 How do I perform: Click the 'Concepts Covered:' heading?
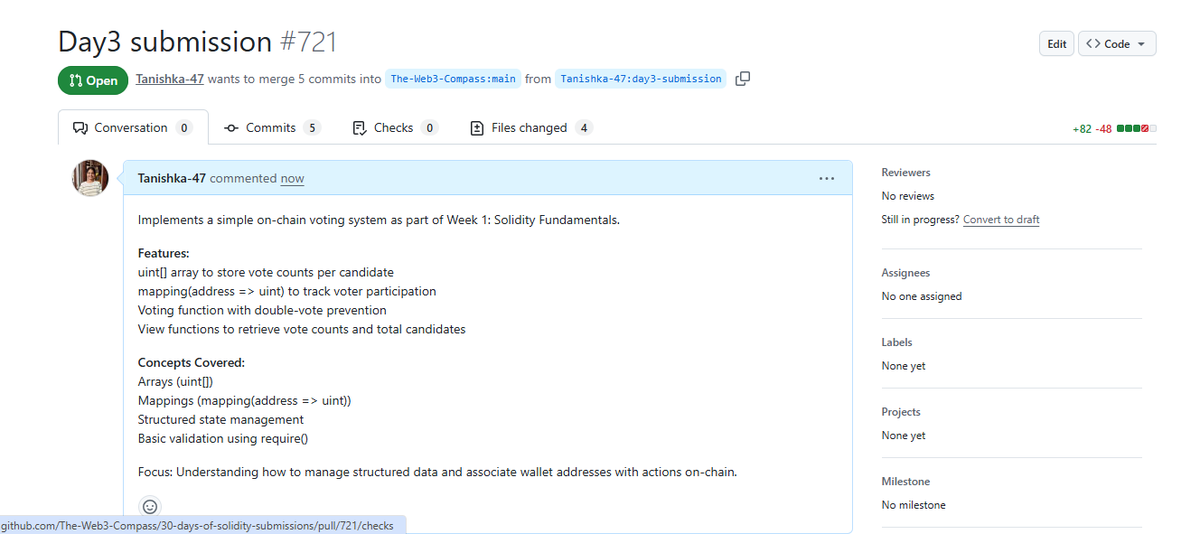(191, 363)
